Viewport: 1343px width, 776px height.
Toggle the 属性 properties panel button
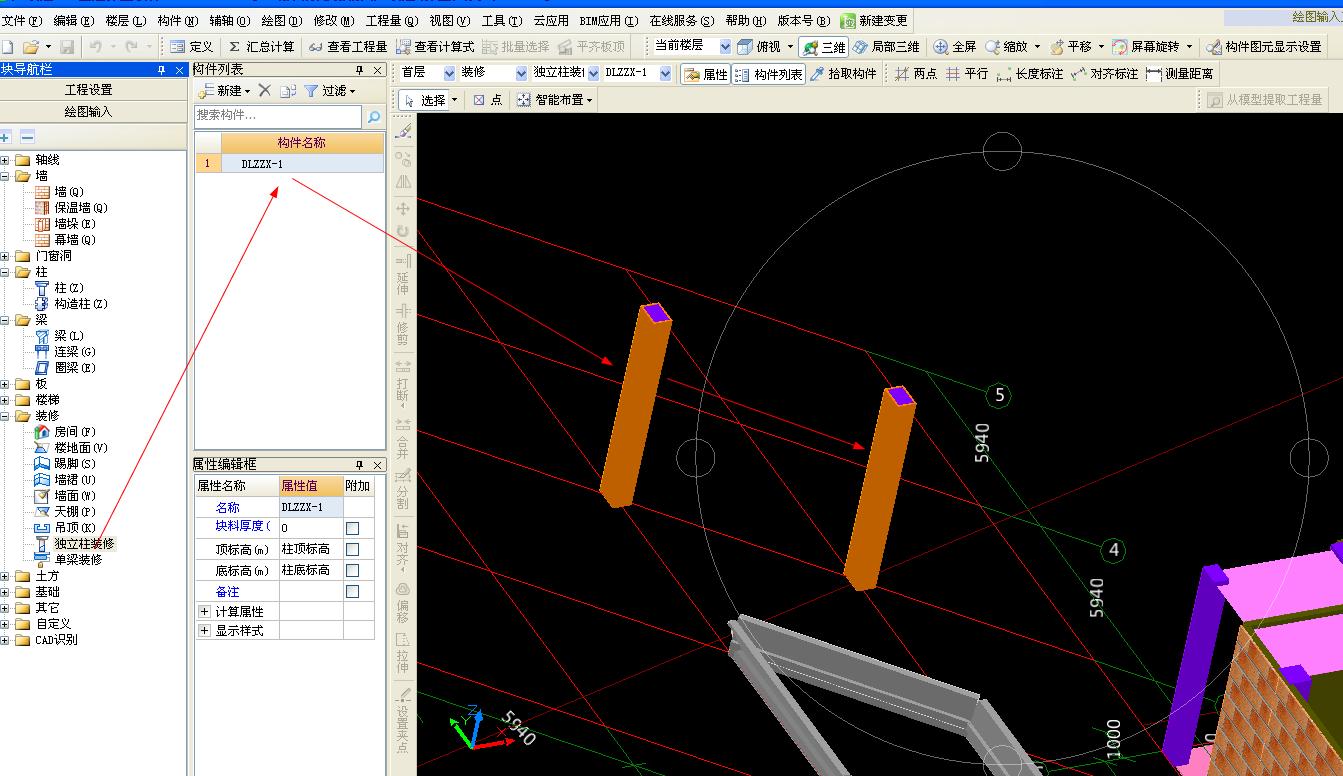point(705,74)
